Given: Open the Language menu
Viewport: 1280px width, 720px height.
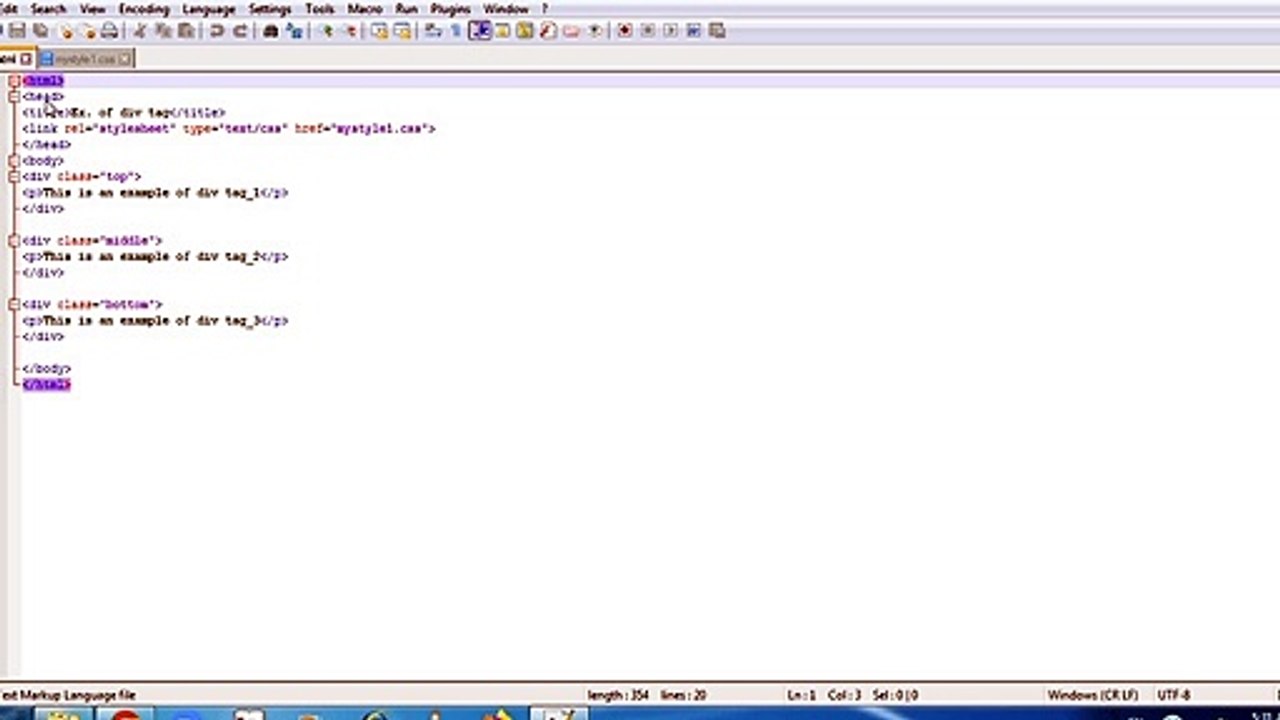Looking at the screenshot, I should pyautogui.click(x=209, y=8).
